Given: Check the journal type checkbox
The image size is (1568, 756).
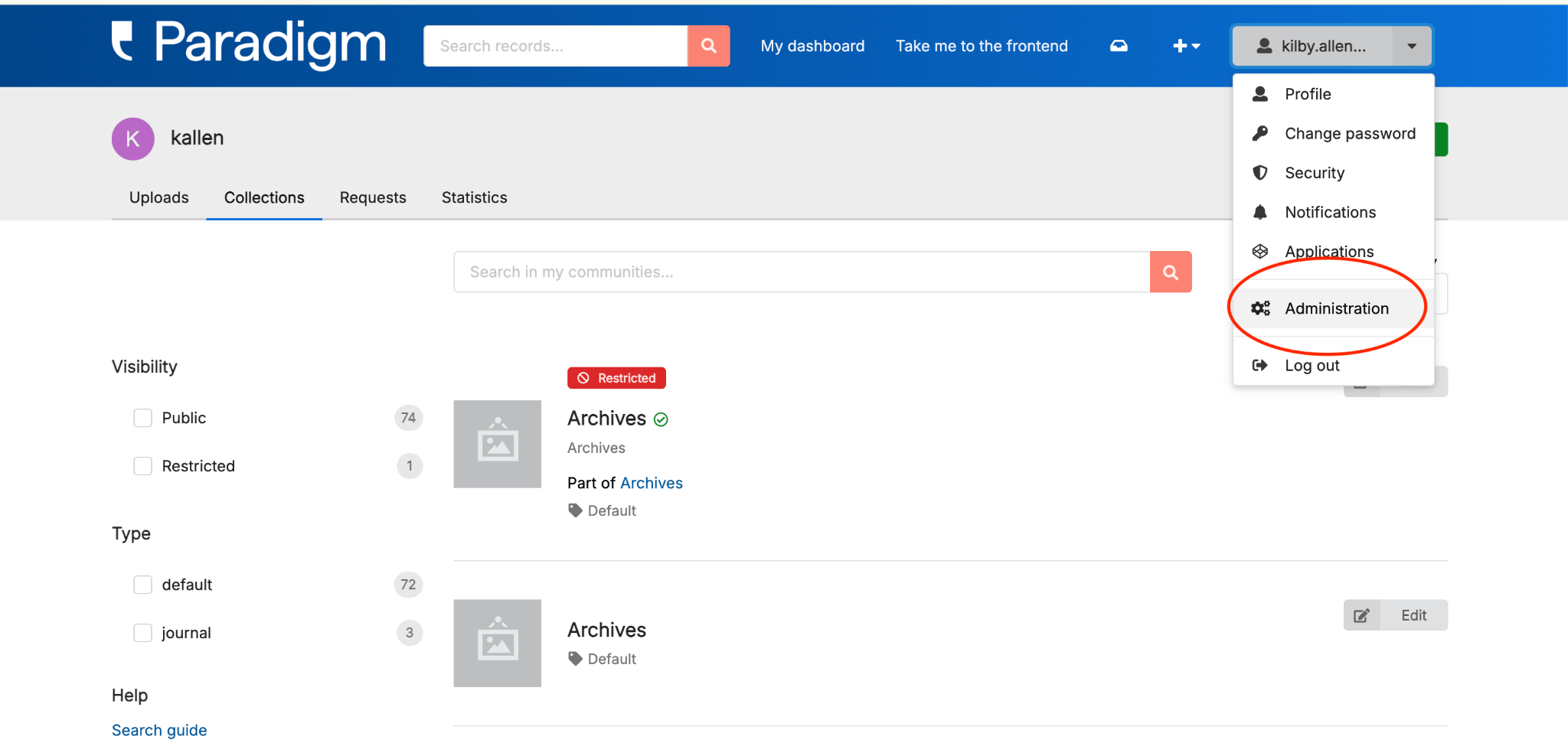Looking at the screenshot, I should coord(143,633).
